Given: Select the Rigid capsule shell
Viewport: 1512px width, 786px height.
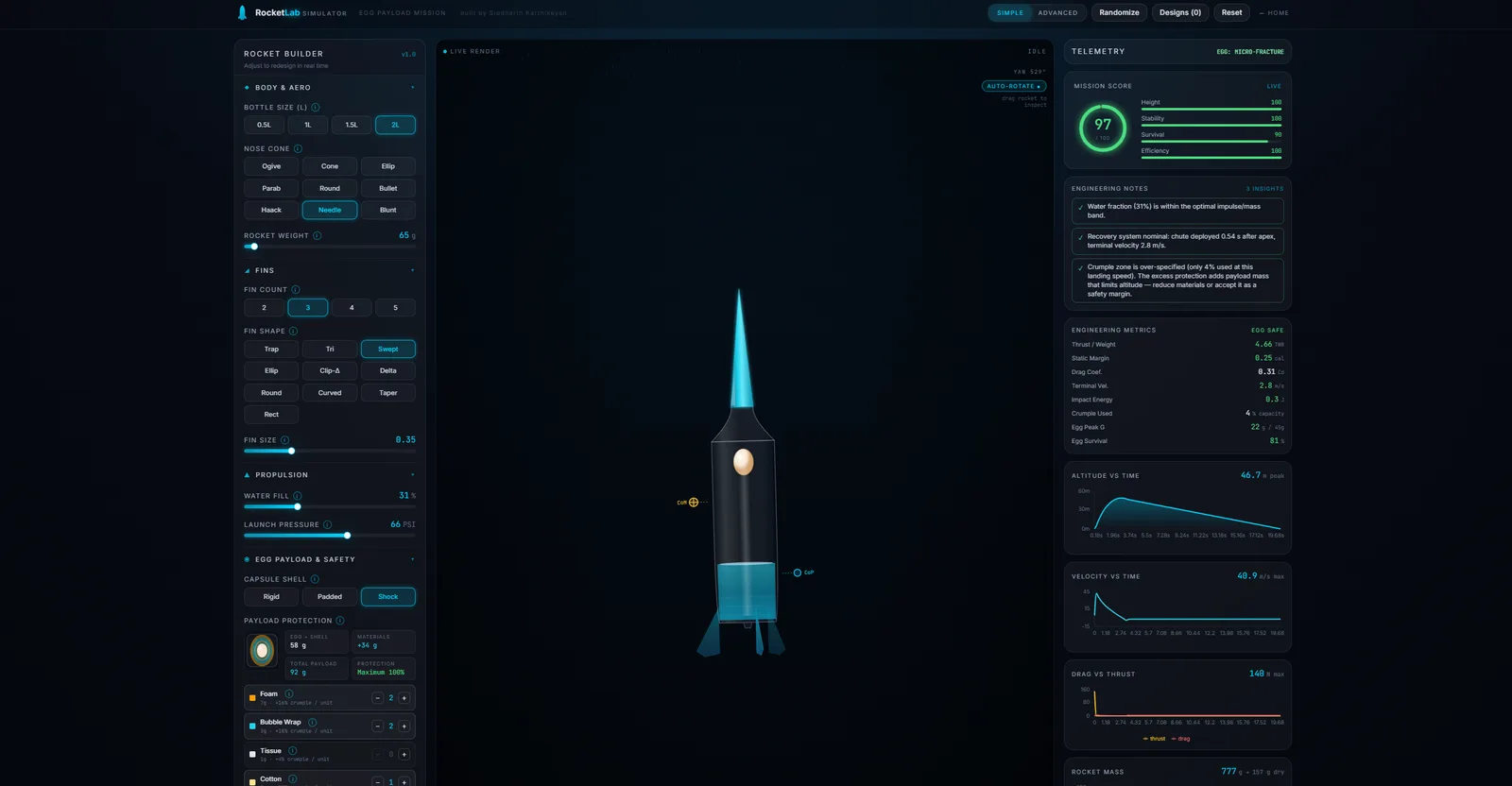Looking at the screenshot, I should click(271, 597).
